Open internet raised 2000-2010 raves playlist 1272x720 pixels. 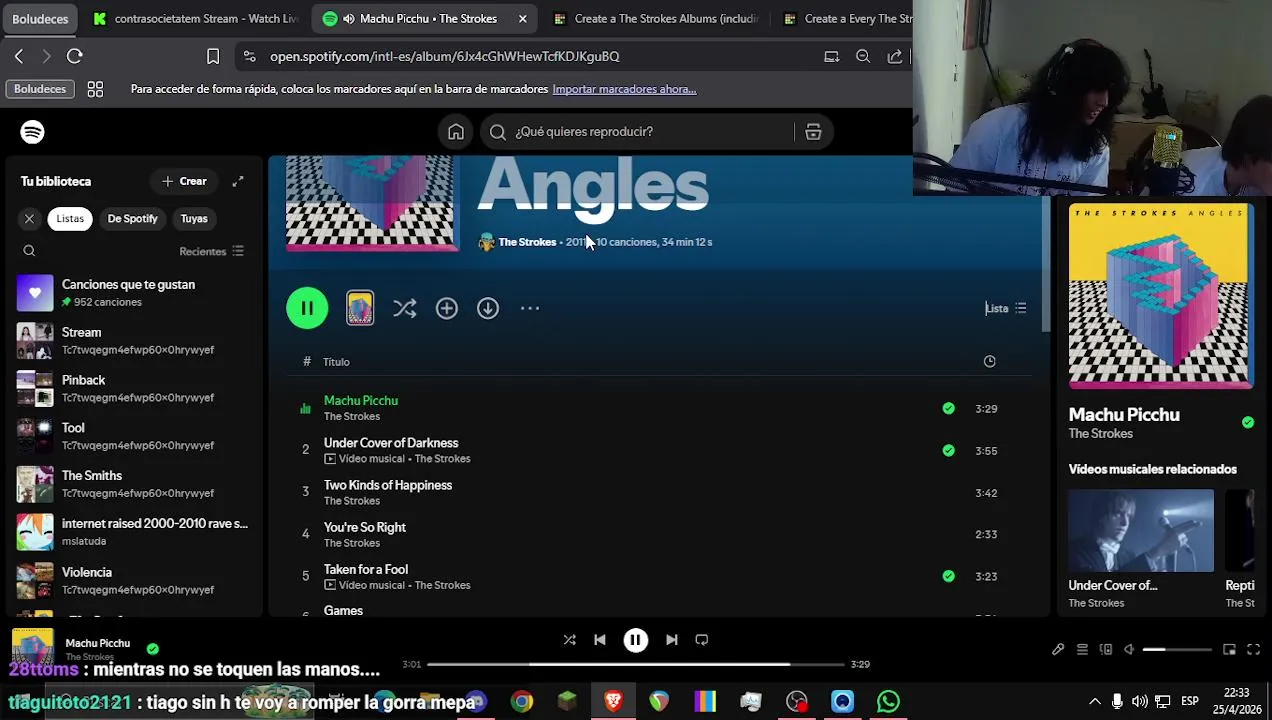132,532
